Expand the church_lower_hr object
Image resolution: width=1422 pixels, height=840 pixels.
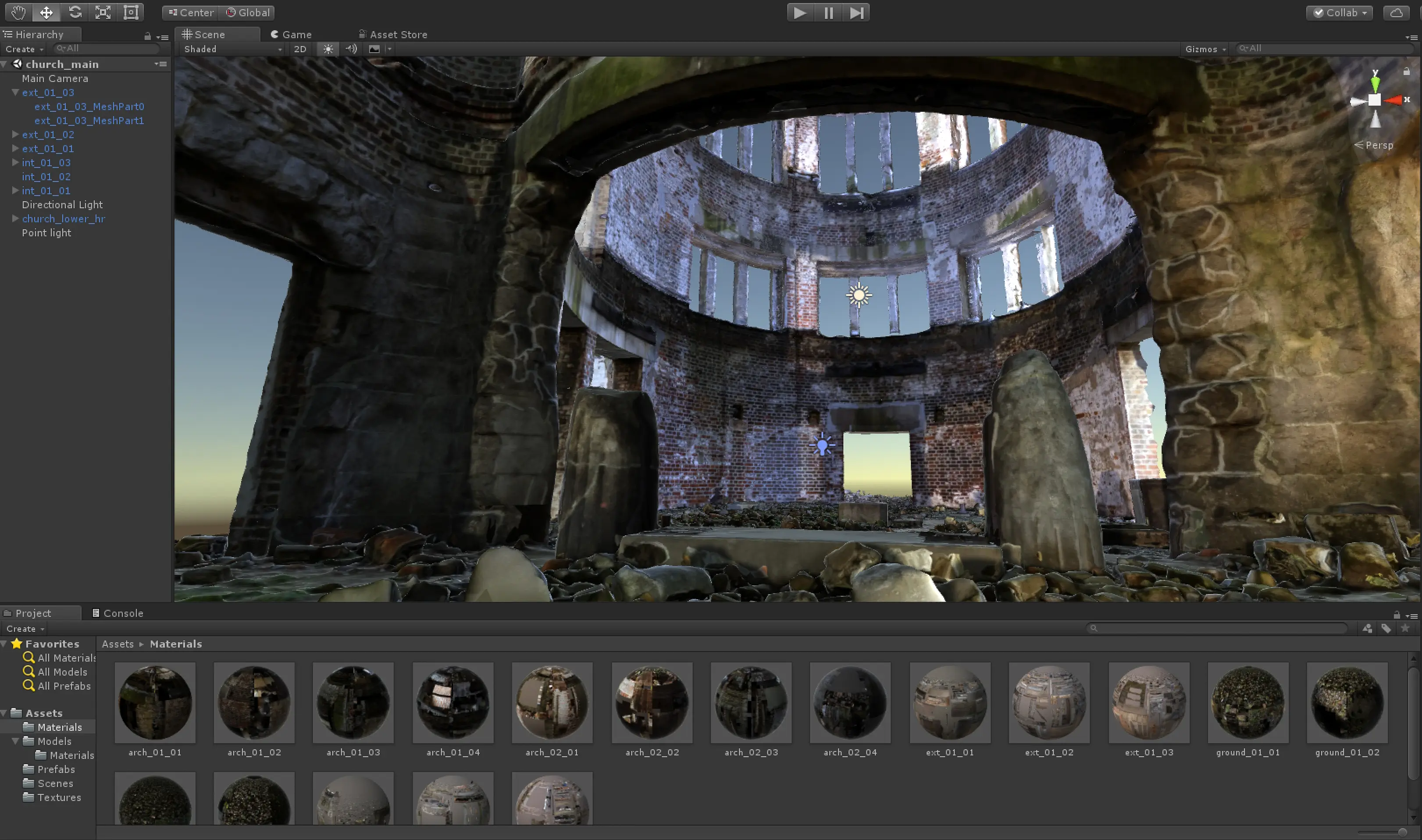(15, 218)
